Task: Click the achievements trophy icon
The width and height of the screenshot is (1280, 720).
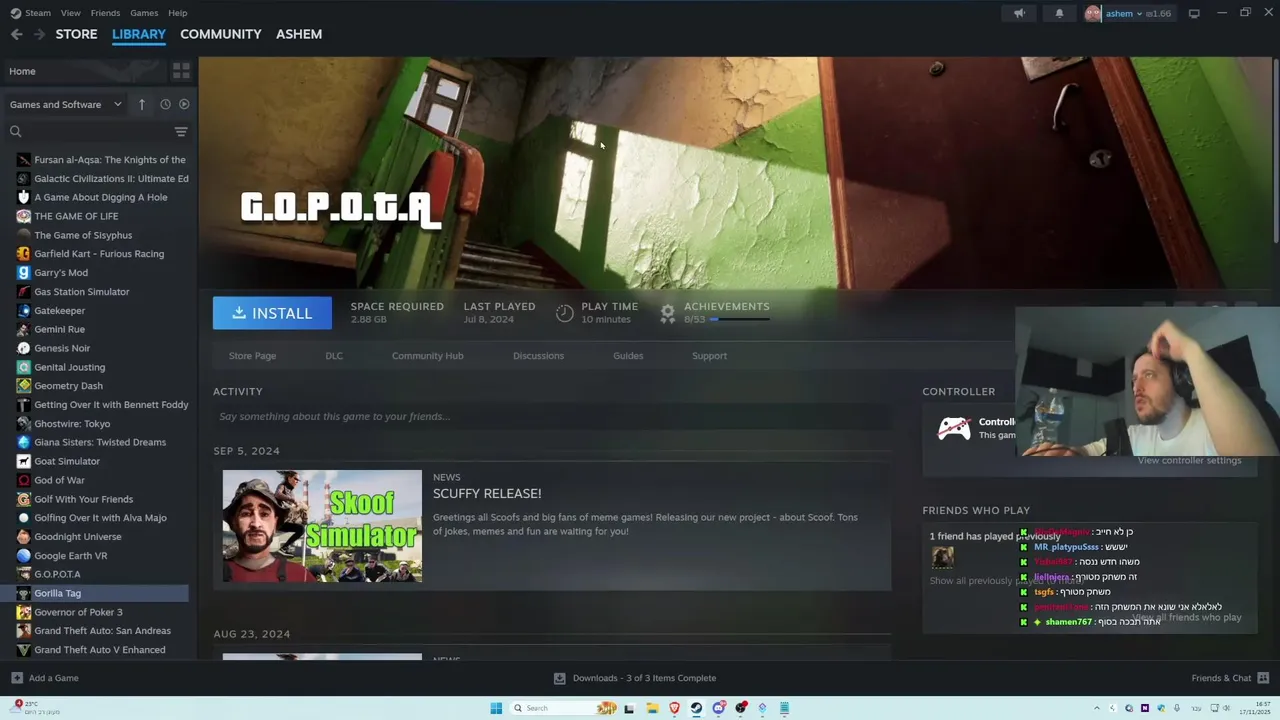Action: (668, 313)
